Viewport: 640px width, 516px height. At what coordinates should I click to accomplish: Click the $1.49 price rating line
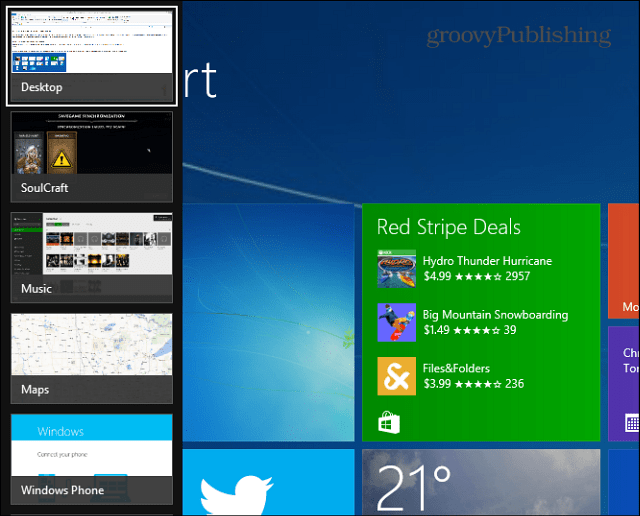[469, 330]
